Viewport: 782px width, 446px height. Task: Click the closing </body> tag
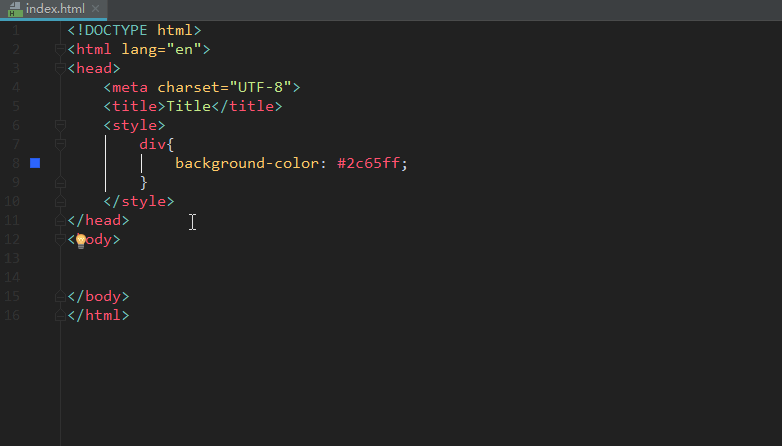(98, 296)
